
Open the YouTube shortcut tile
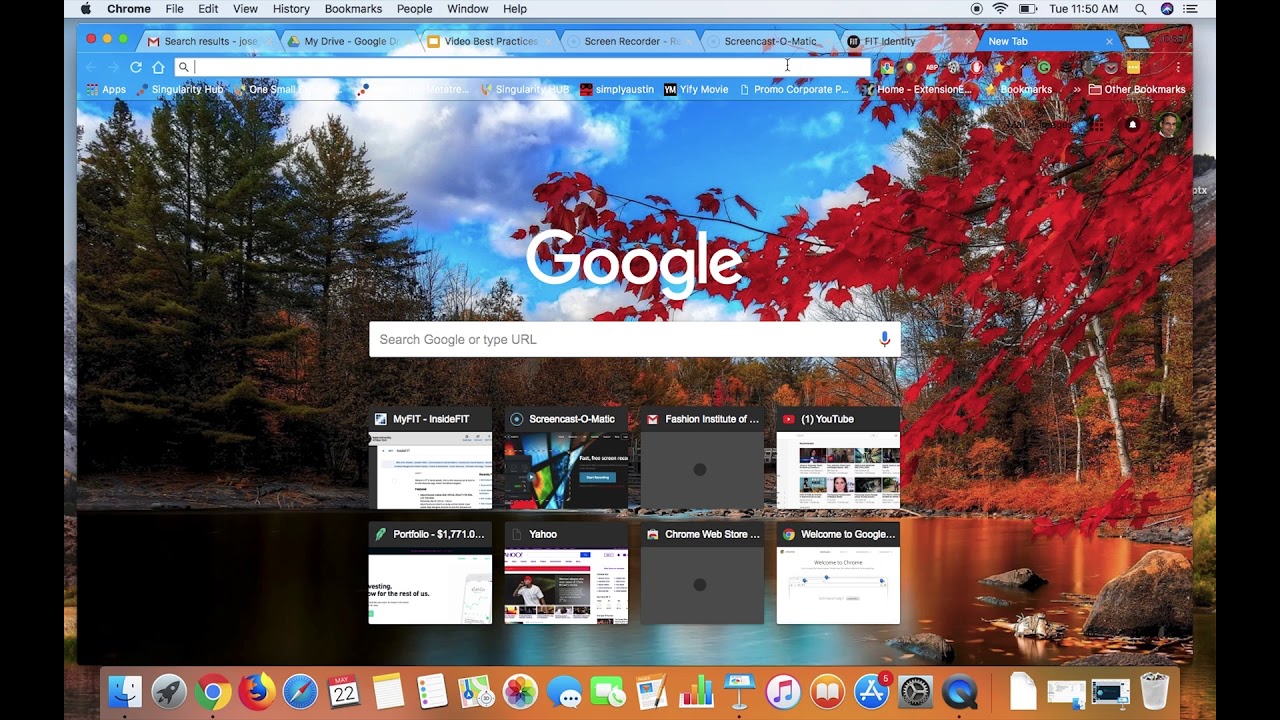click(x=838, y=459)
